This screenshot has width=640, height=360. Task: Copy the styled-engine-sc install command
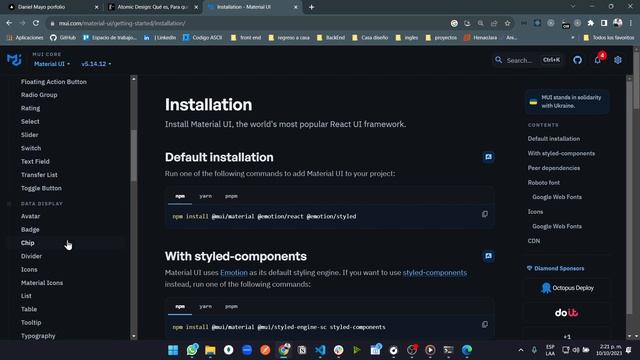[x=485, y=324]
